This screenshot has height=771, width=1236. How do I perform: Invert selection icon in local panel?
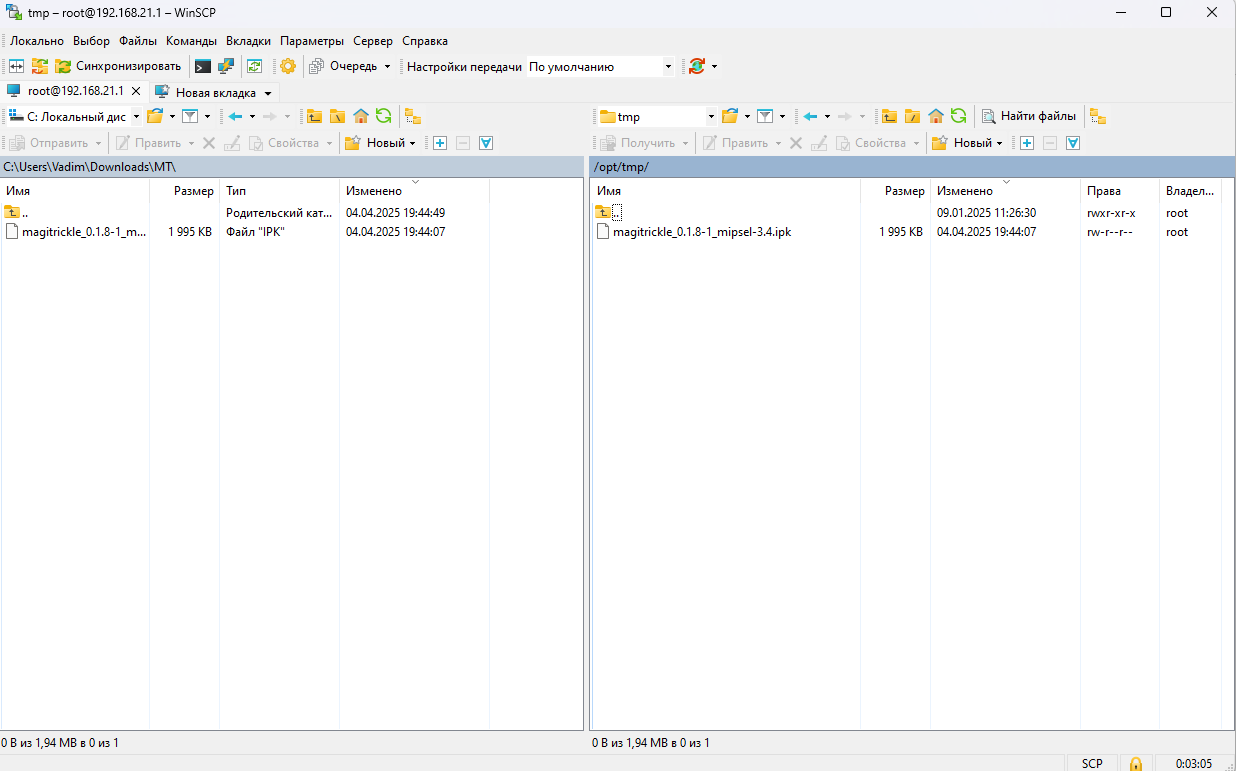pyautogui.click(x=486, y=143)
